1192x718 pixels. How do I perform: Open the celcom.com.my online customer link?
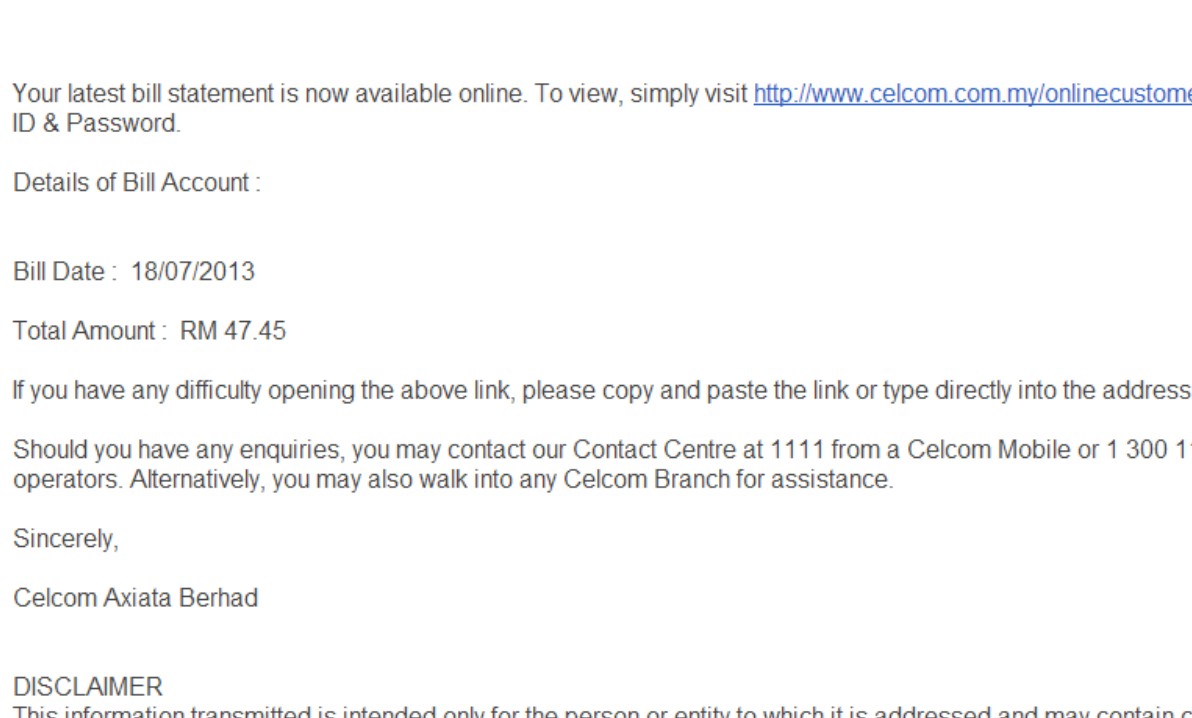(x=970, y=95)
